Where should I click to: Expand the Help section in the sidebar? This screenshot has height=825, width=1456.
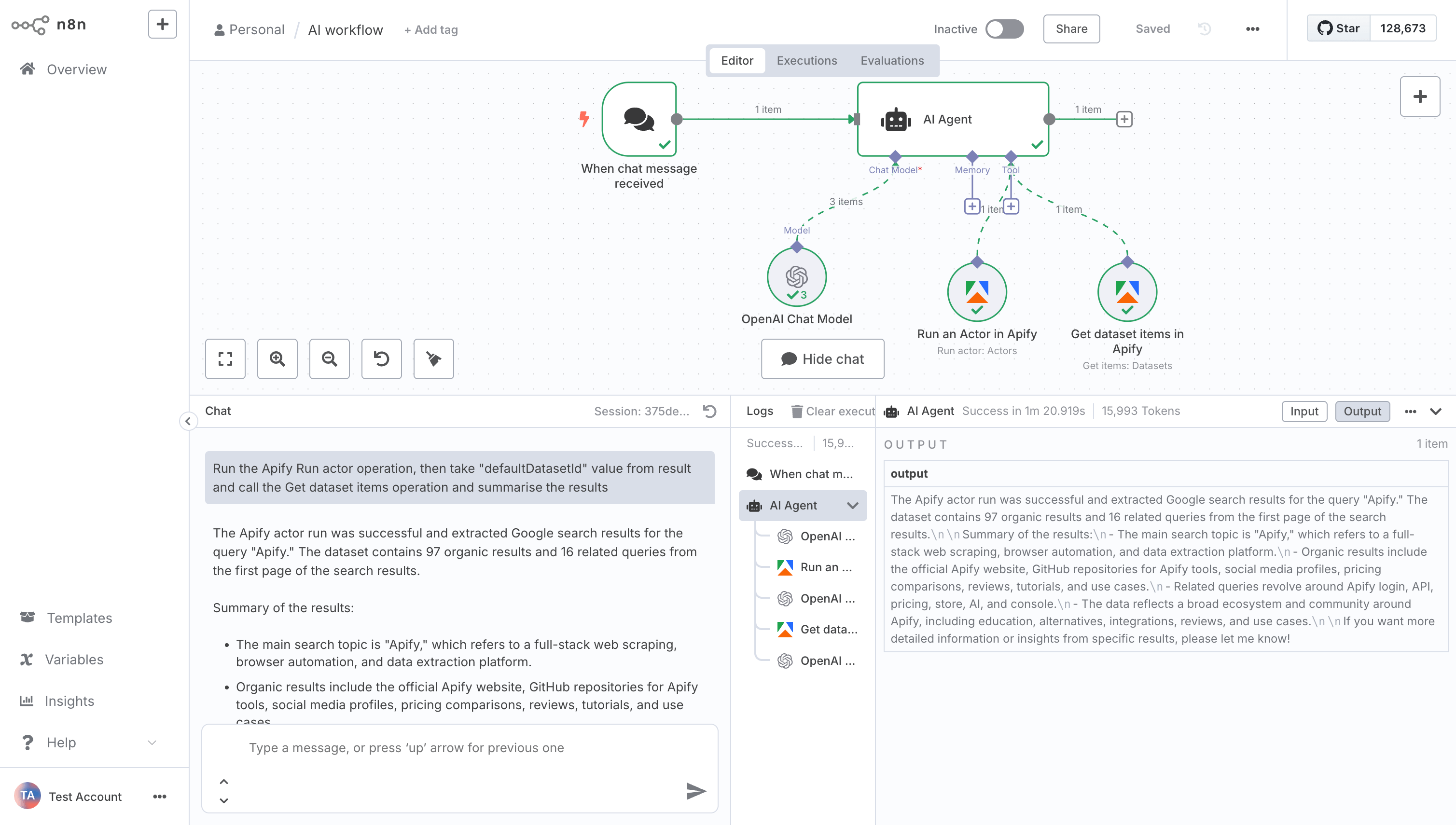pos(151,742)
